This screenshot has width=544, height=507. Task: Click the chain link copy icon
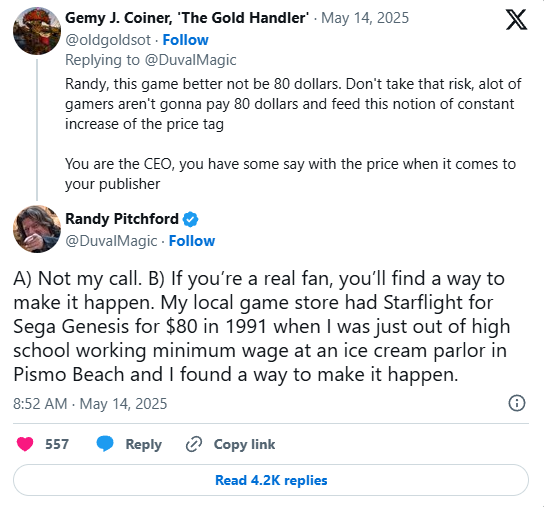click(194, 444)
